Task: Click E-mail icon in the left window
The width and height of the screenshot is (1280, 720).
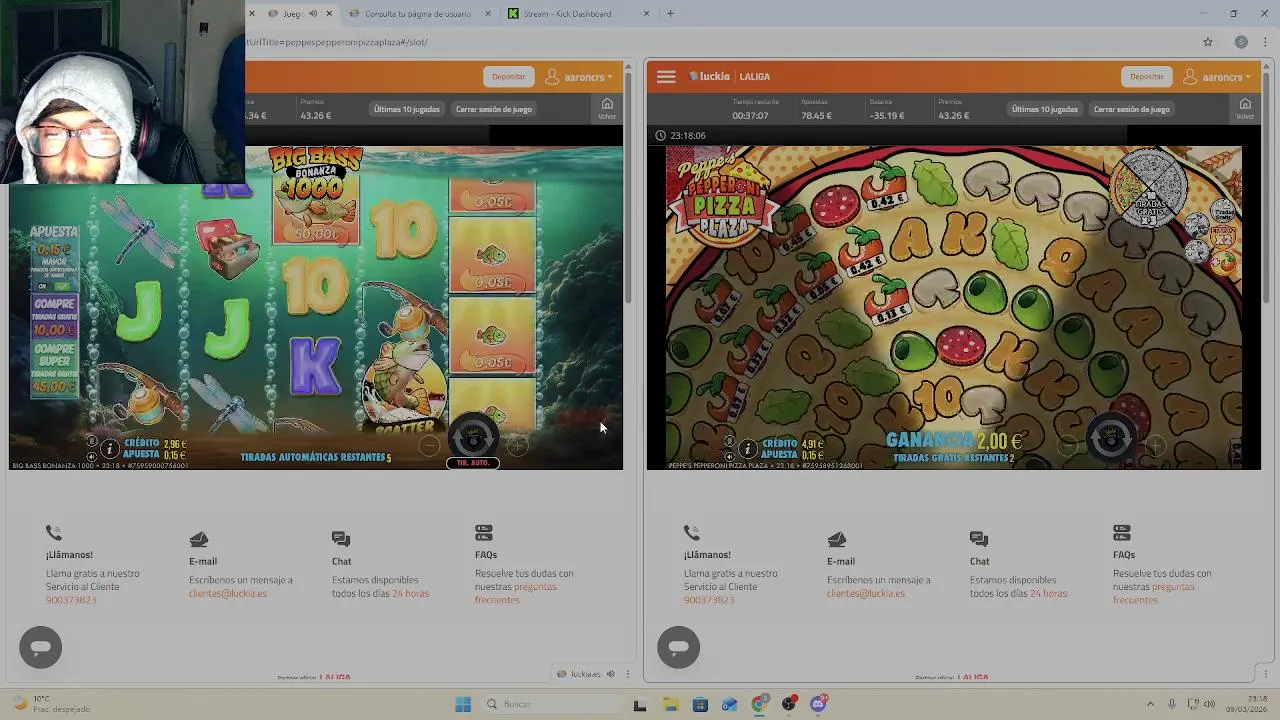Action: coord(199,540)
